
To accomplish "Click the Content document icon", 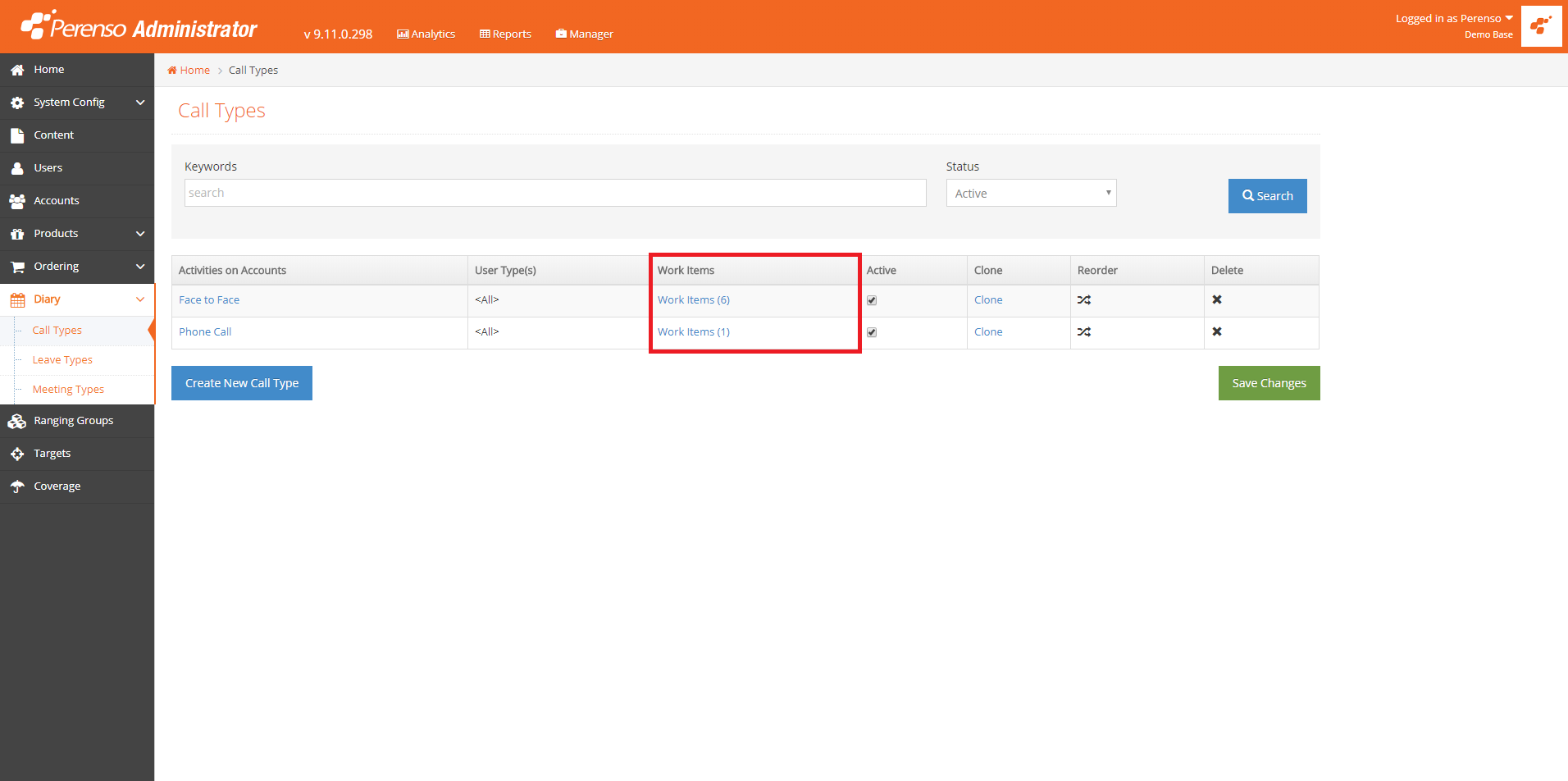I will (17, 135).
